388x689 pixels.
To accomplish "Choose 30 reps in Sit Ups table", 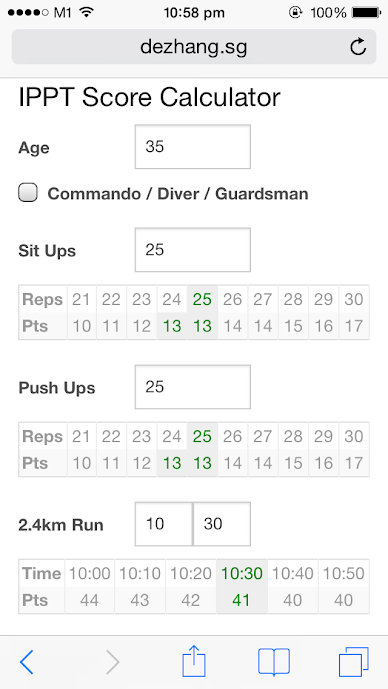I will click(x=354, y=299).
